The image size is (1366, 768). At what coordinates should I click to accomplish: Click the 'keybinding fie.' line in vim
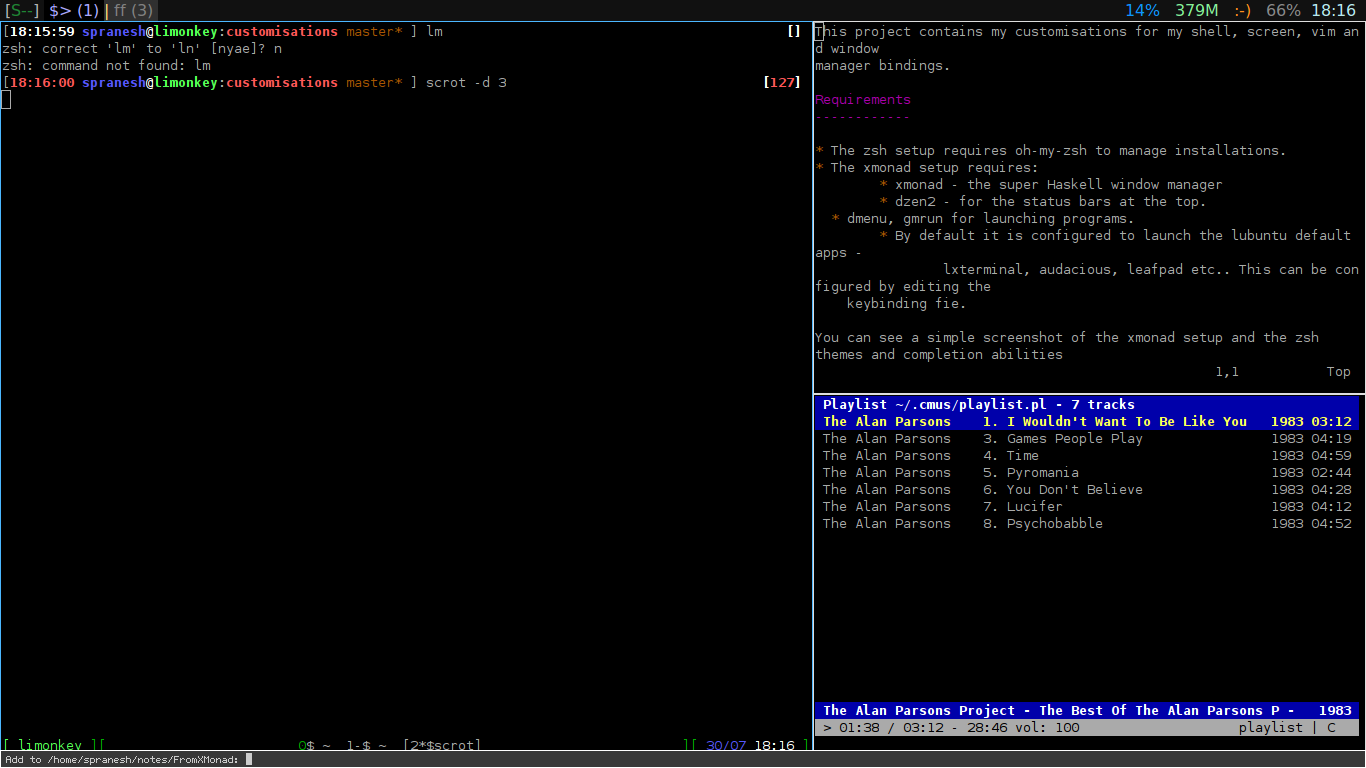pos(907,304)
